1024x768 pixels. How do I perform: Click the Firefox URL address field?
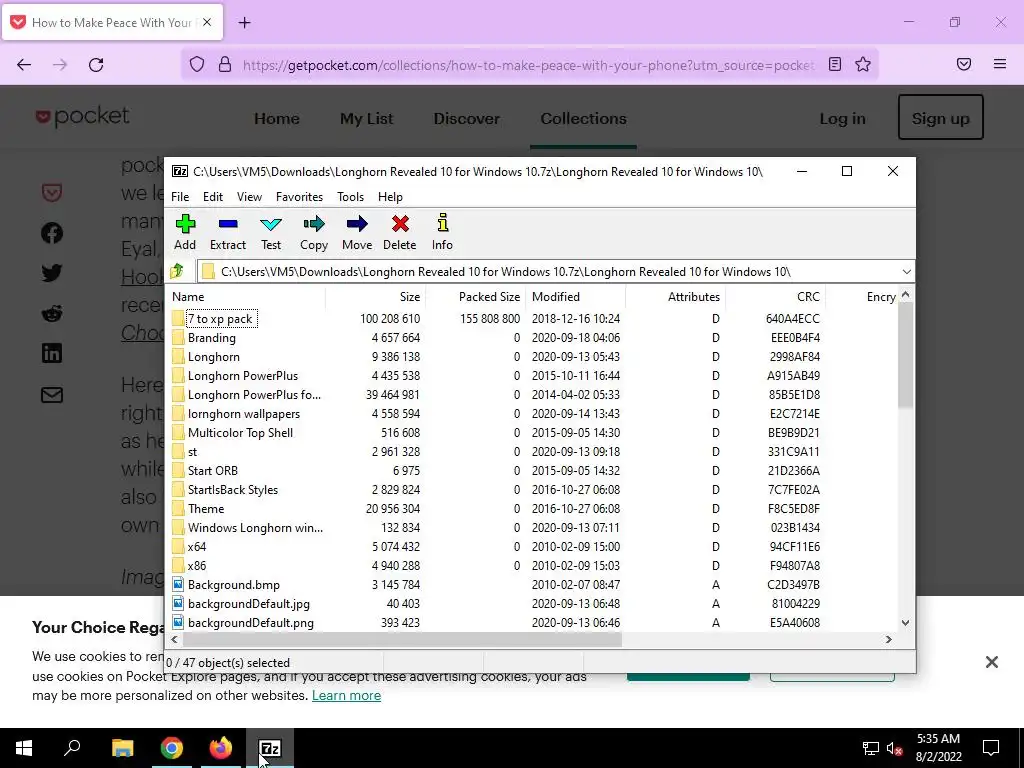529,65
